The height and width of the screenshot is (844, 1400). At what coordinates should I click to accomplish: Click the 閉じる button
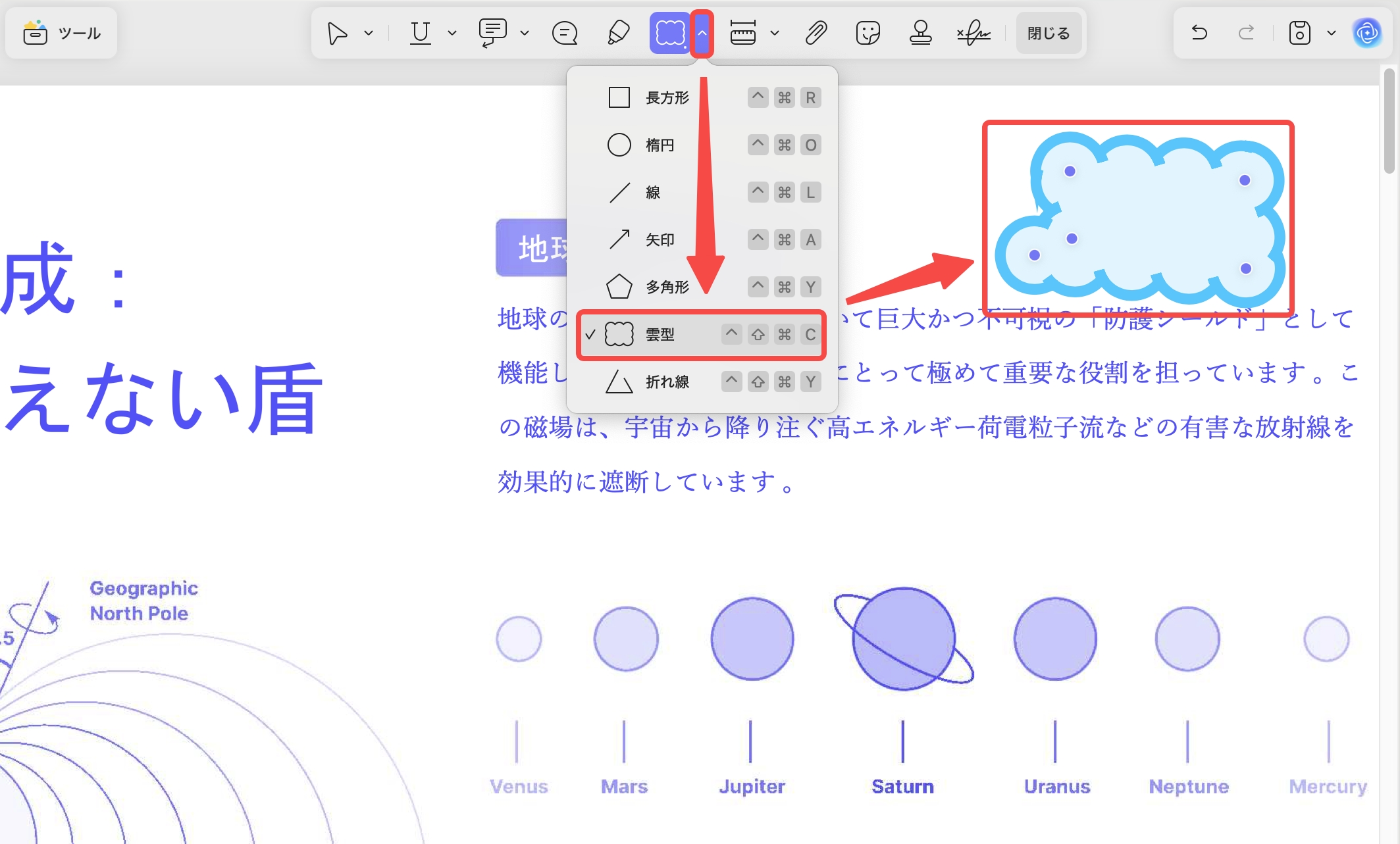point(1049,32)
